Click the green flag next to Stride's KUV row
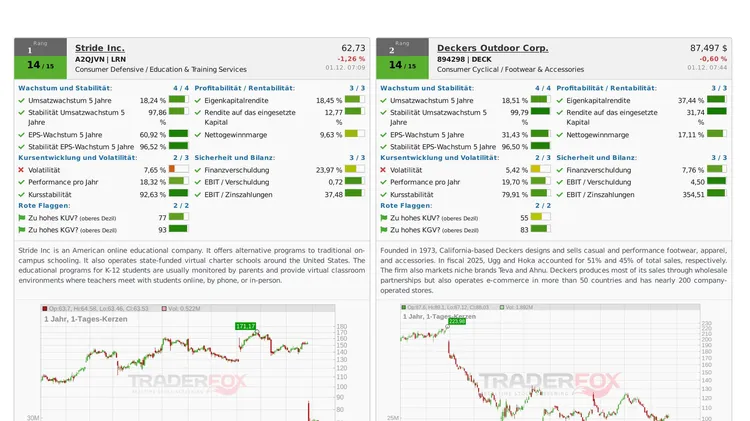The image size is (750, 421). [22, 217]
